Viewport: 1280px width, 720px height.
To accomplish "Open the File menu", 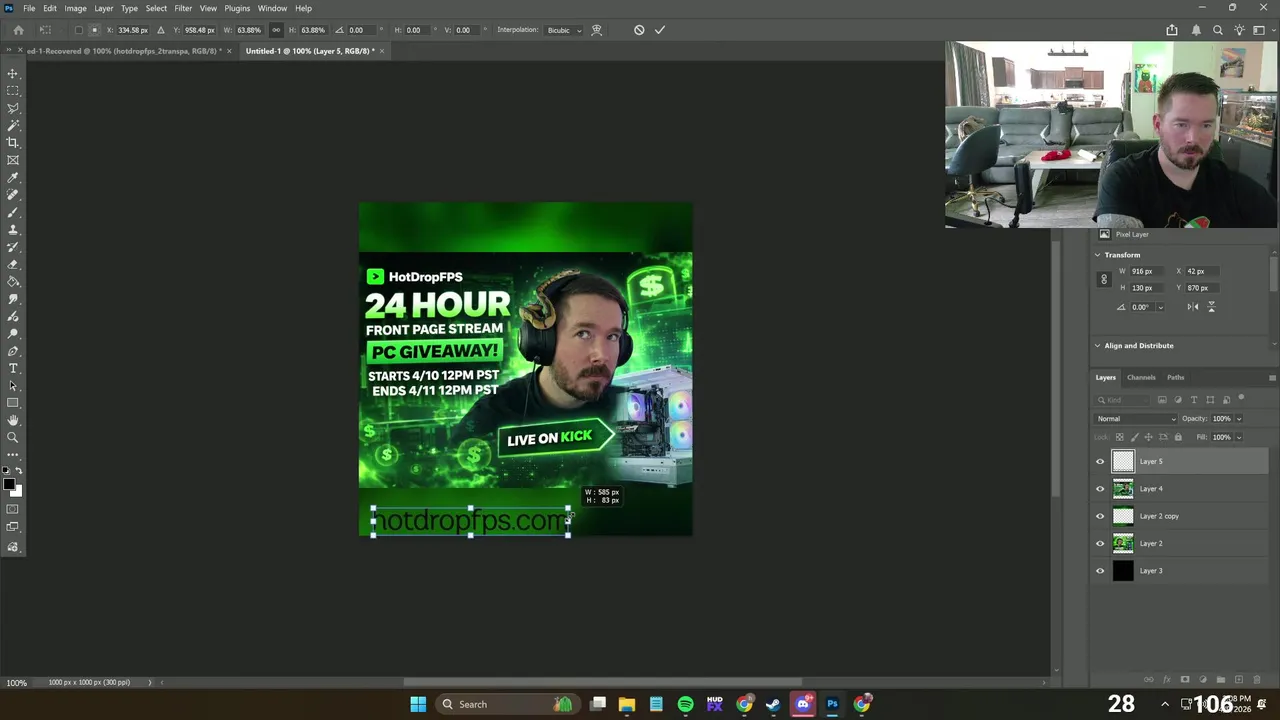I will click(29, 8).
